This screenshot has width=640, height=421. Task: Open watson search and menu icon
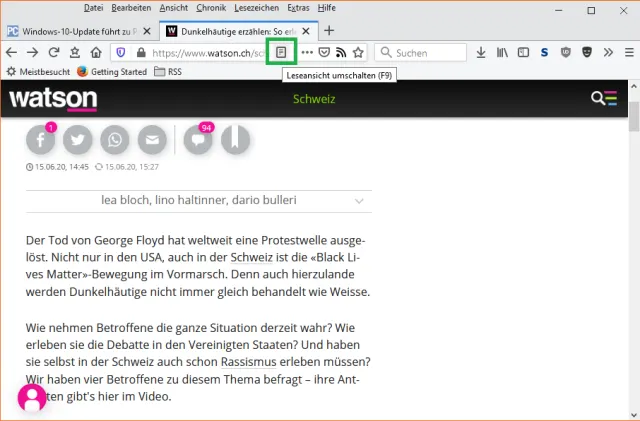coord(604,98)
